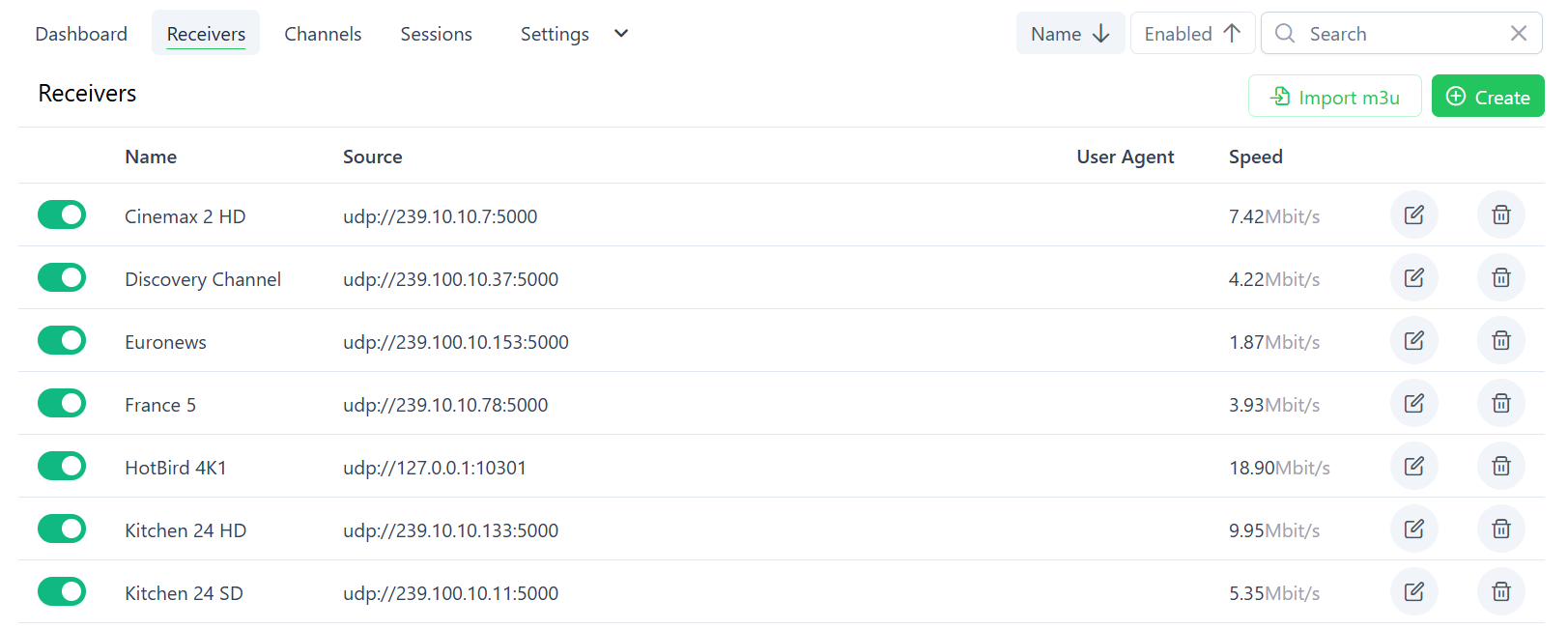Edit the France 5 receiver
Image resolution: width=1568 pixels, height=629 pixels.
pos(1413,403)
